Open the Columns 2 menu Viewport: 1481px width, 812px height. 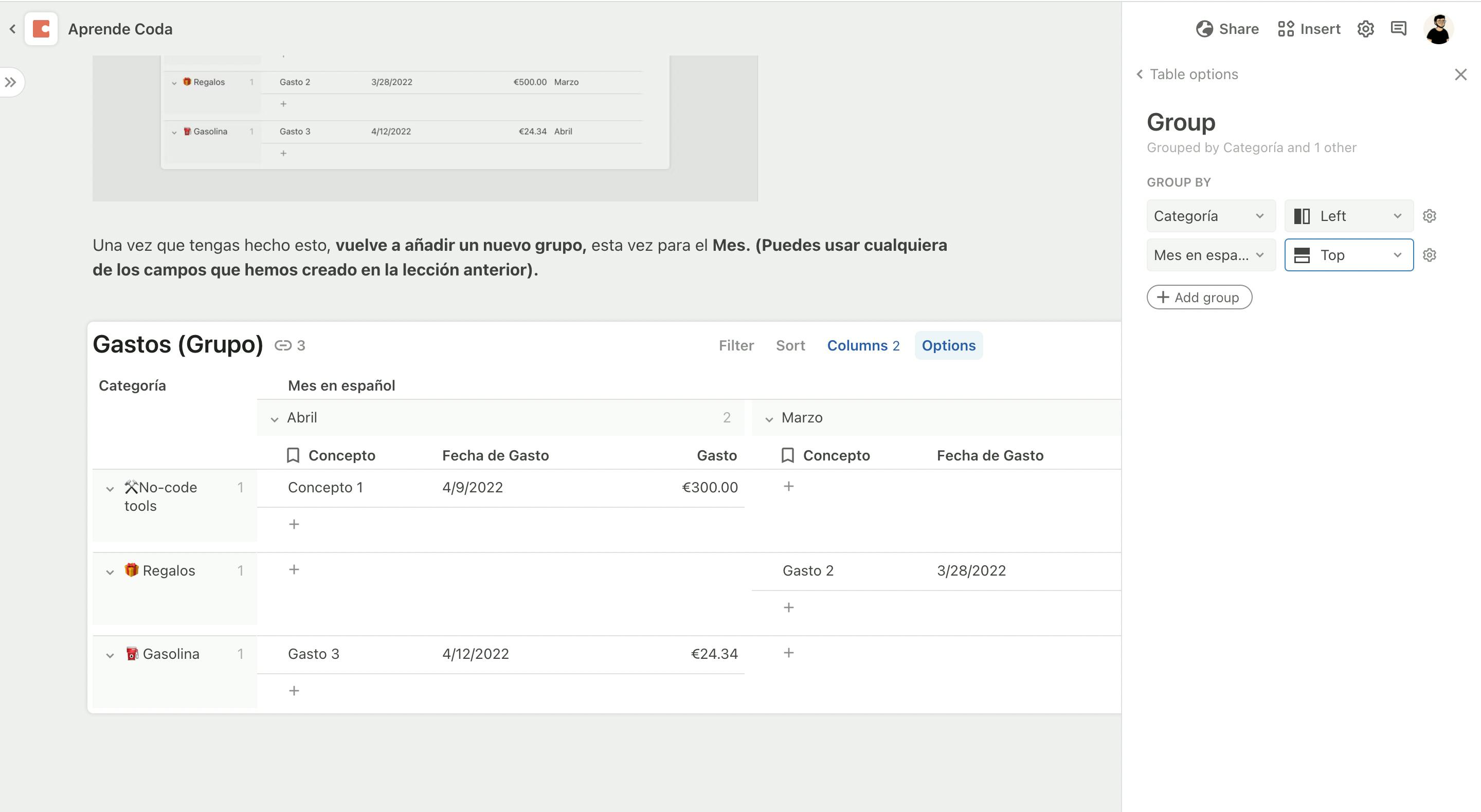click(863, 345)
